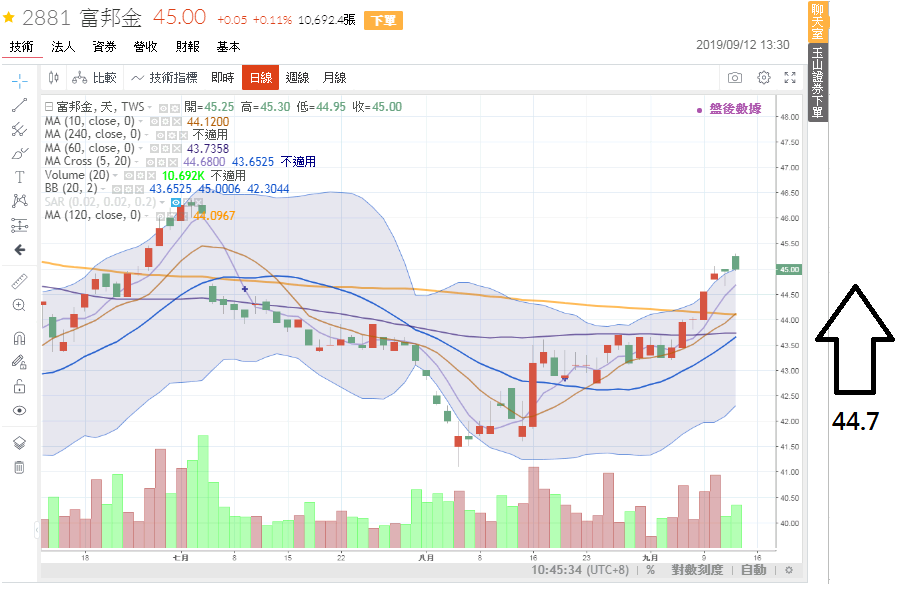
Task: Click the back arrow in the drawing toolbar
Action: click(20, 250)
